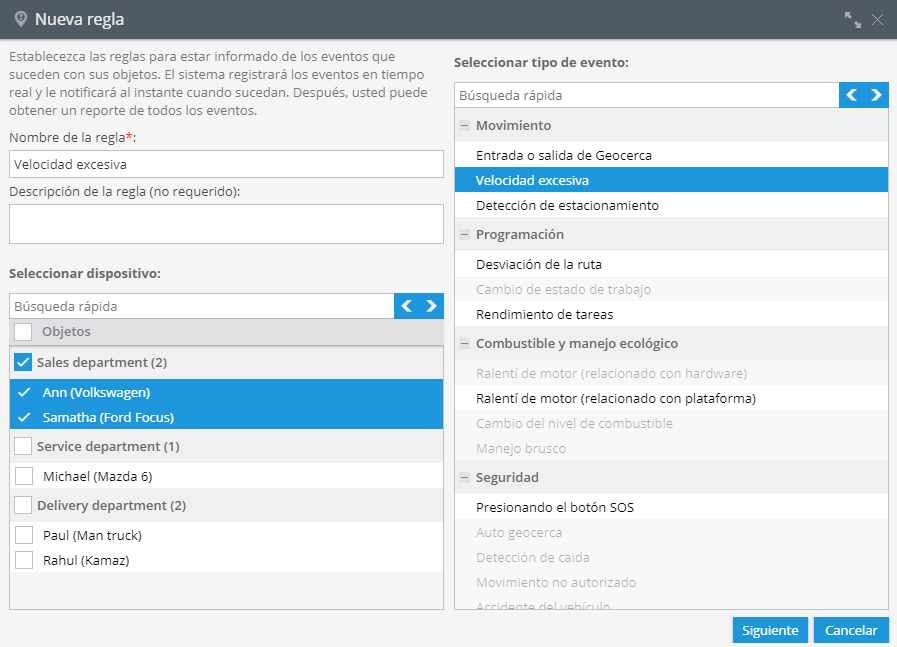The image size is (897, 647).
Task: Click previous arrow in event type search
Action: coord(852,95)
